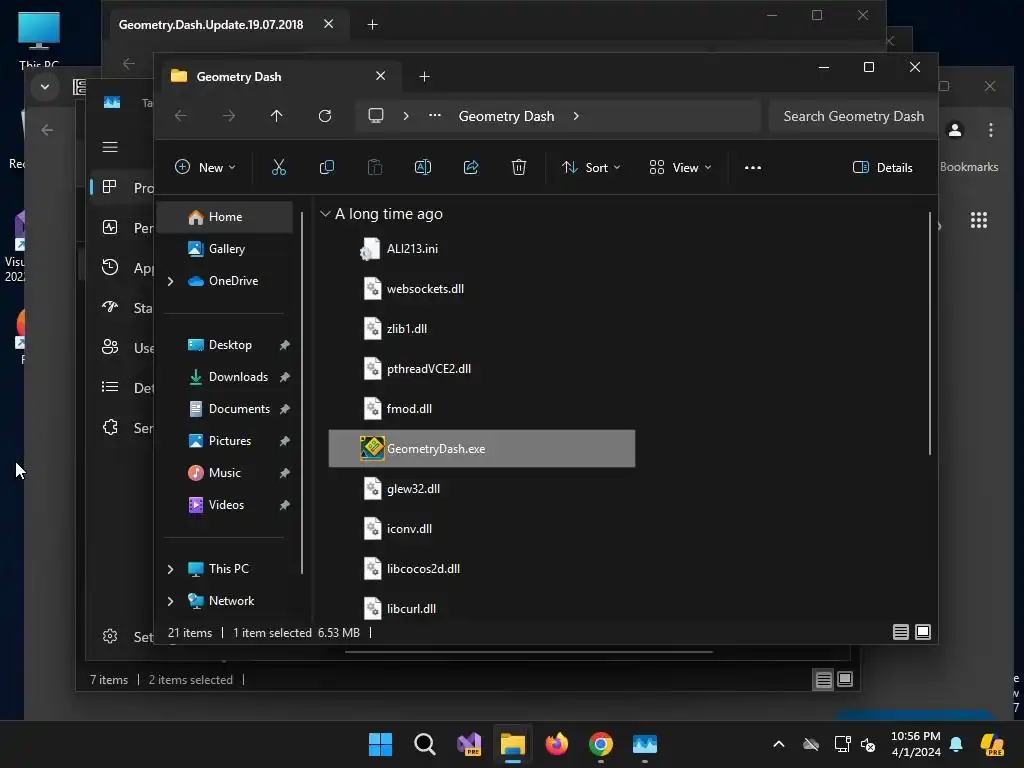
Task: Open taskbar Search
Action: click(424, 744)
